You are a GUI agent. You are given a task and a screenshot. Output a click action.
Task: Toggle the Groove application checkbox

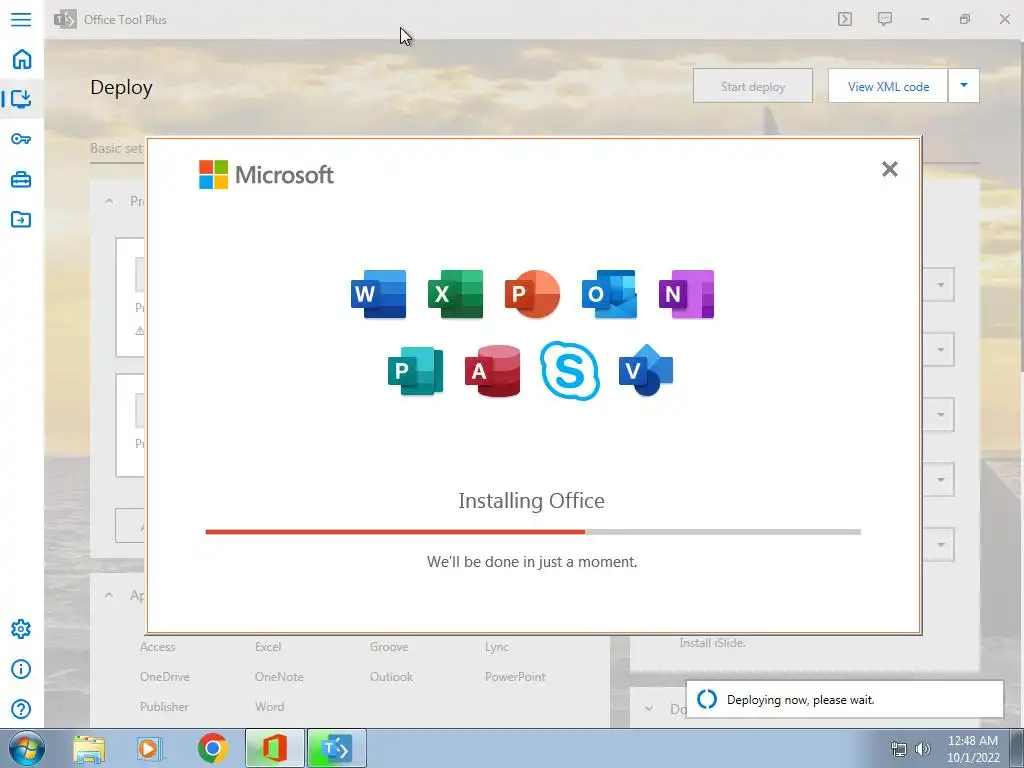click(x=389, y=647)
